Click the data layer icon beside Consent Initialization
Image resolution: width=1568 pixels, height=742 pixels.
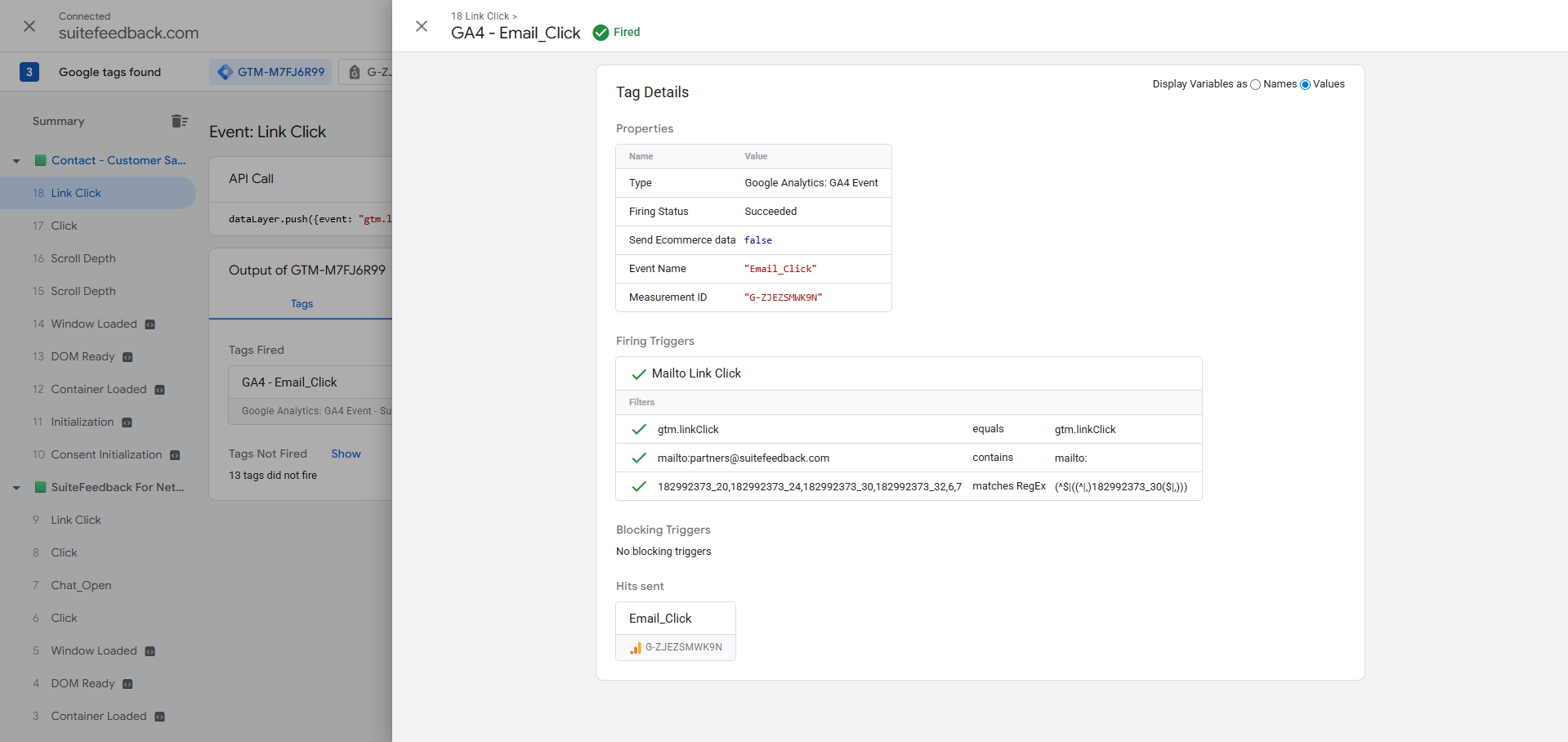point(175,455)
